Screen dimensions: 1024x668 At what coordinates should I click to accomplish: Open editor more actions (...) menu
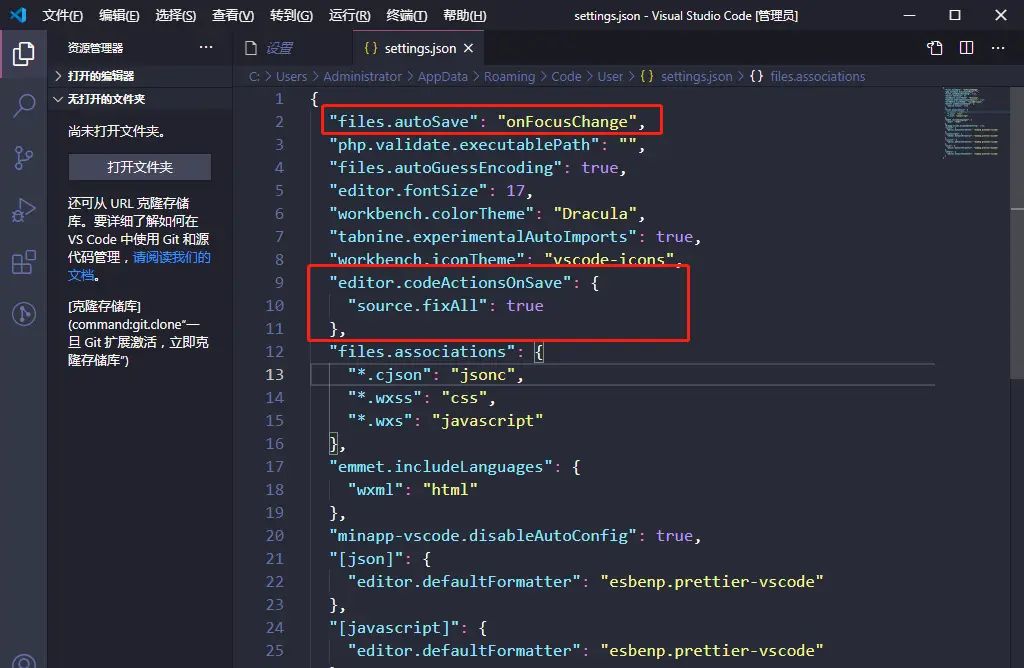pyautogui.click(x=998, y=47)
